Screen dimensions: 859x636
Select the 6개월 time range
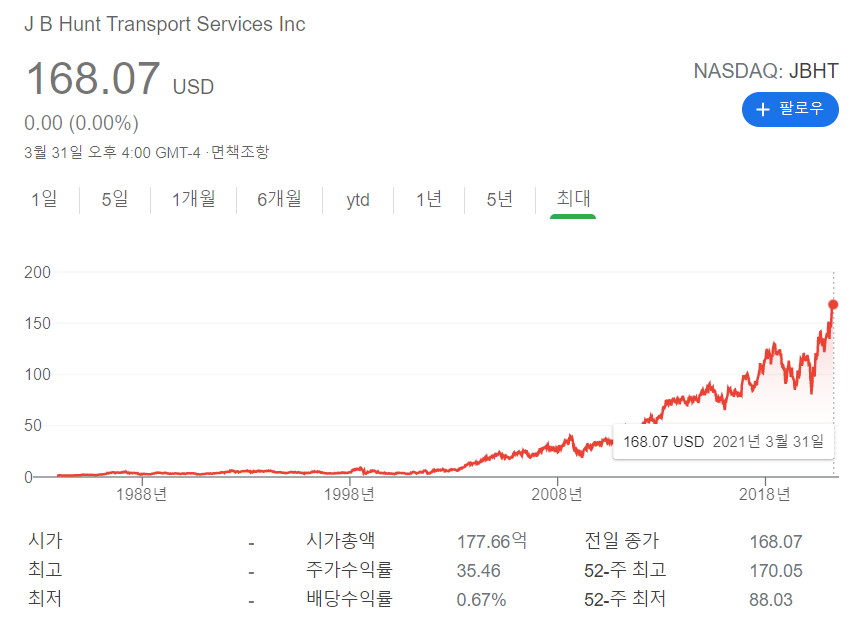coord(277,199)
